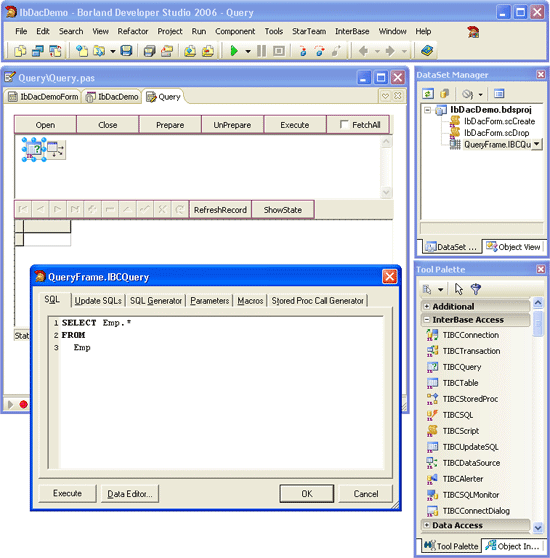The width and height of the screenshot is (550, 558).
Task: Click the red record circle in status bar
Action: pyautogui.click(x=23, y=405)
